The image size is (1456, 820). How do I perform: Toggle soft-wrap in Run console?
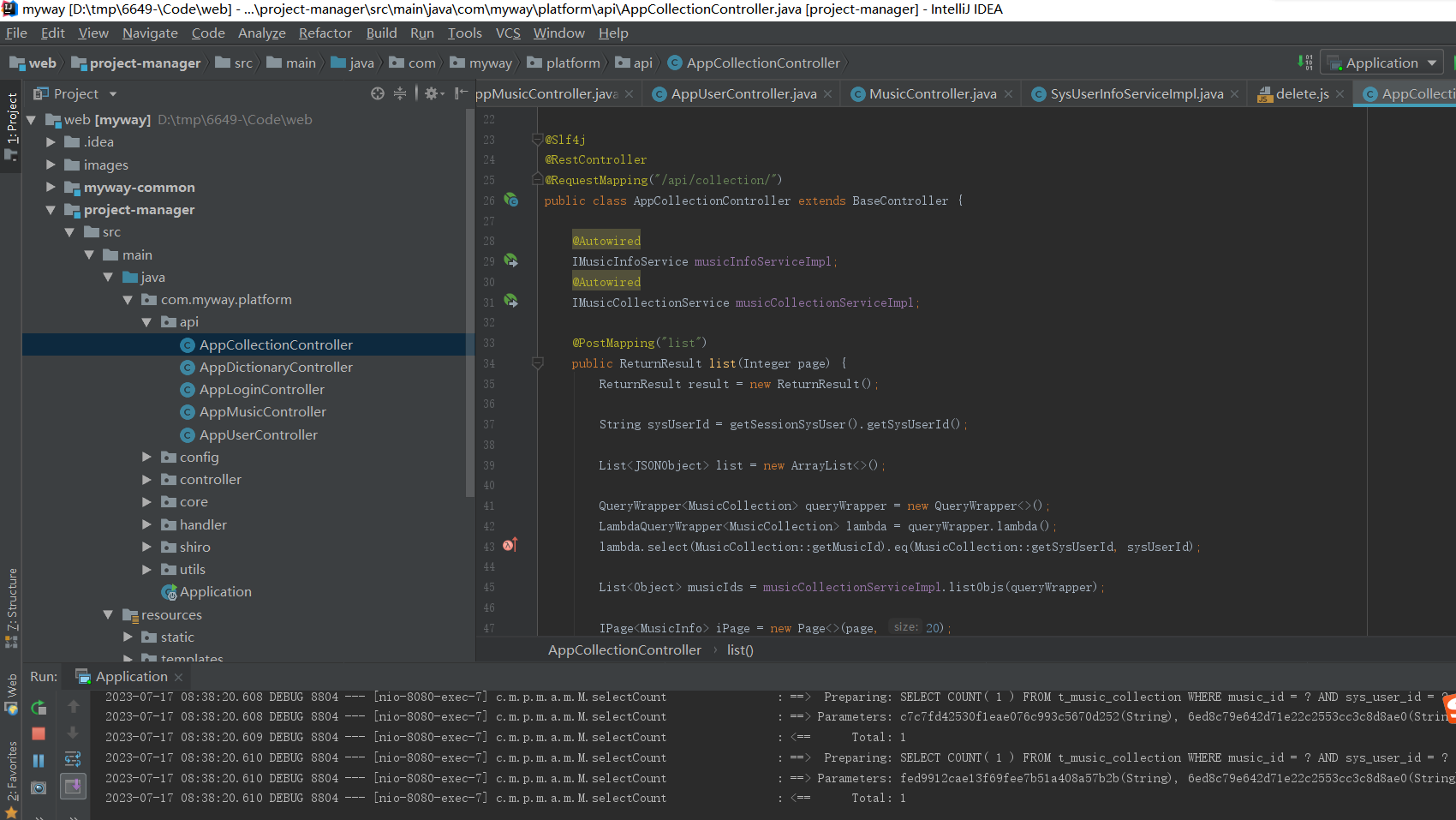pos(73,759)
